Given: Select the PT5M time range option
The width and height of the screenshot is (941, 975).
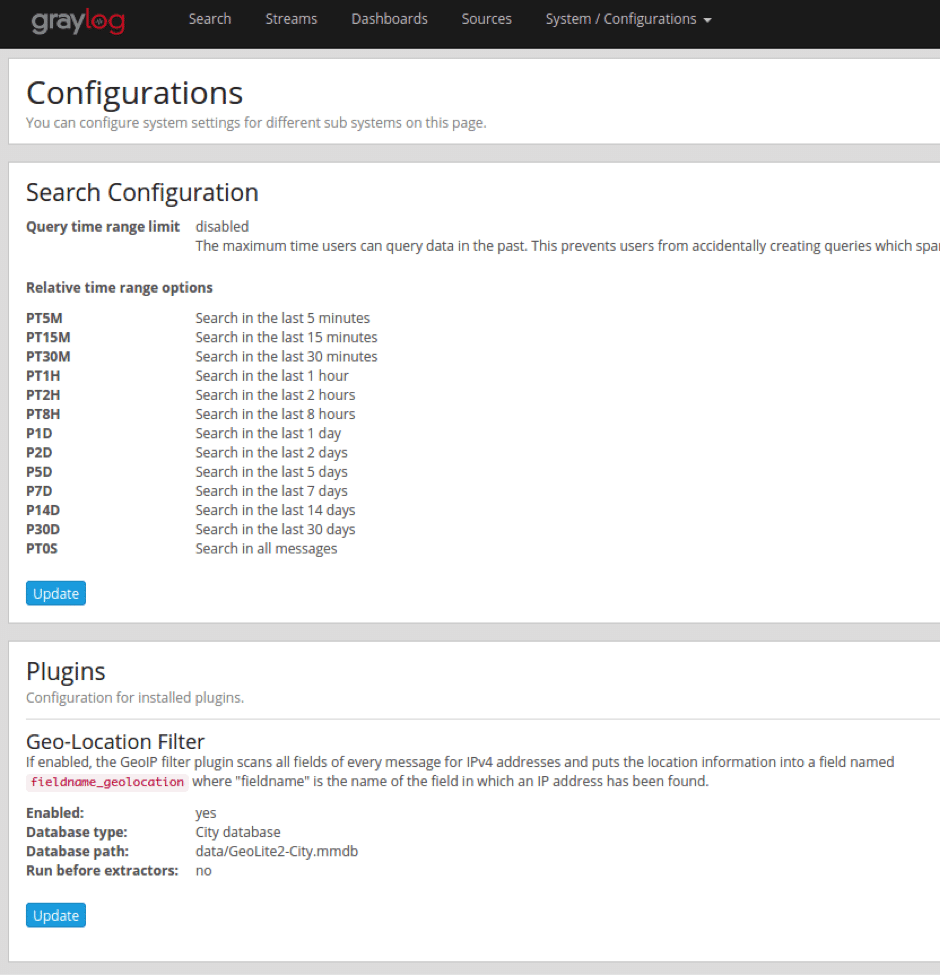Looking at the screenshot, I should point(47,318).
